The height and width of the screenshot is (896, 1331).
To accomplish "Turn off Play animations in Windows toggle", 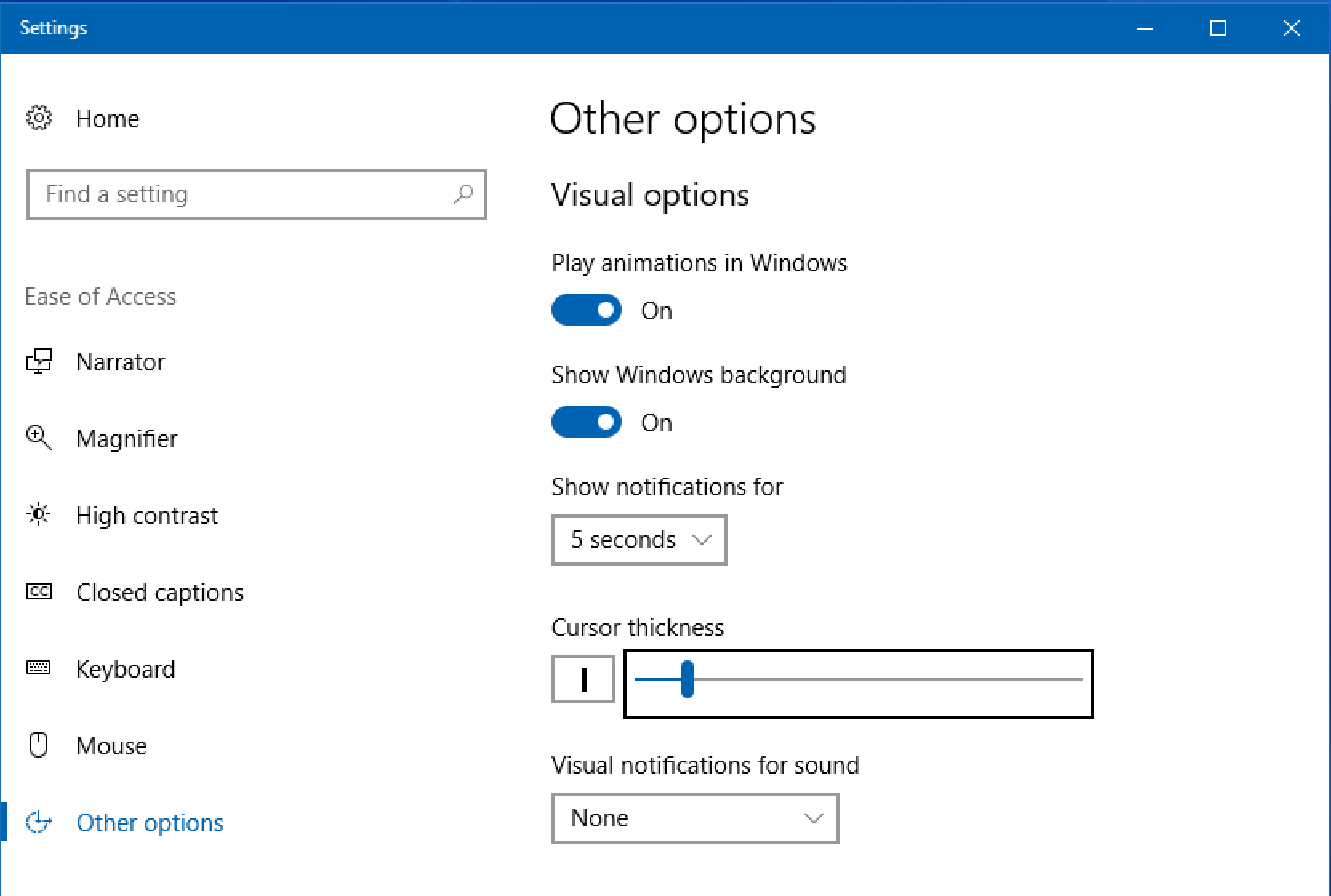I will coord(587,310).
